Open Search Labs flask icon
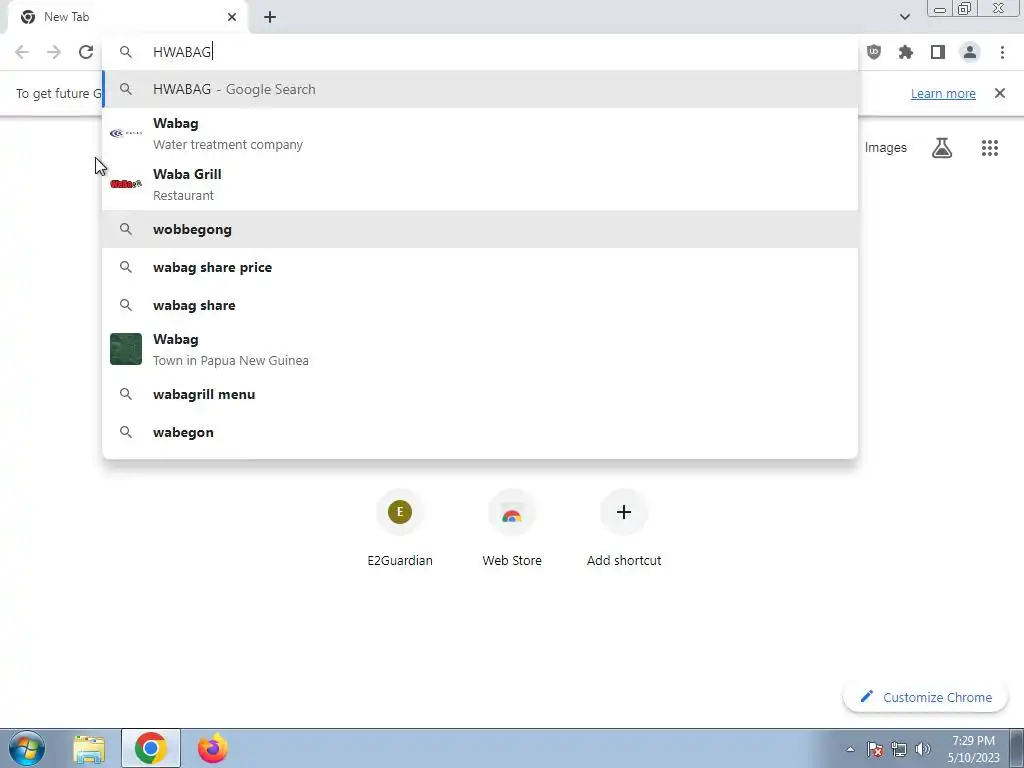This screenshot has height=768, width=1024. pyautogui.click(x=942, y=148)
